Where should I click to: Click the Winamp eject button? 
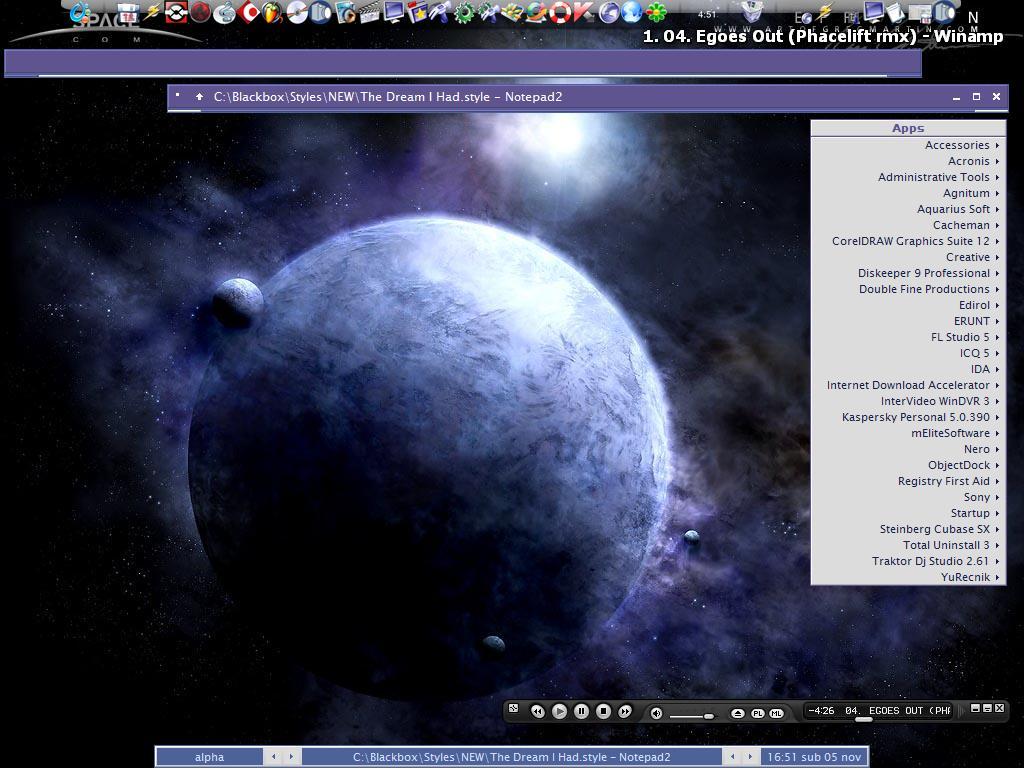[x=737, y=713]
